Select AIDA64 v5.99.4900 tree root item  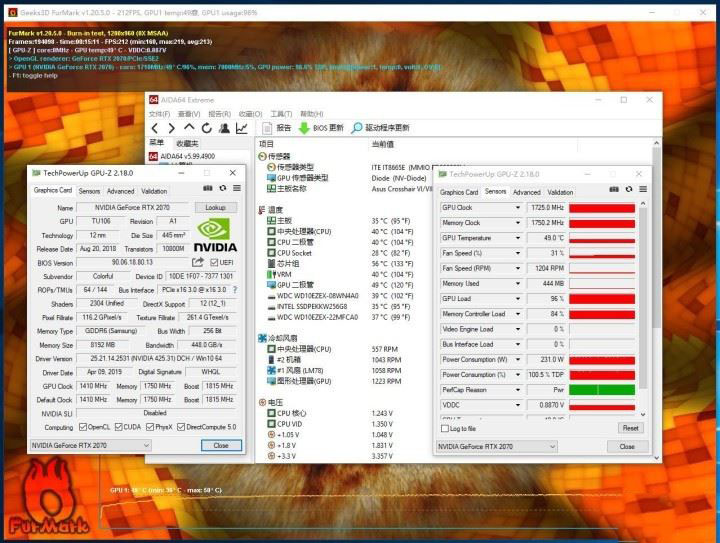point(182,157)
